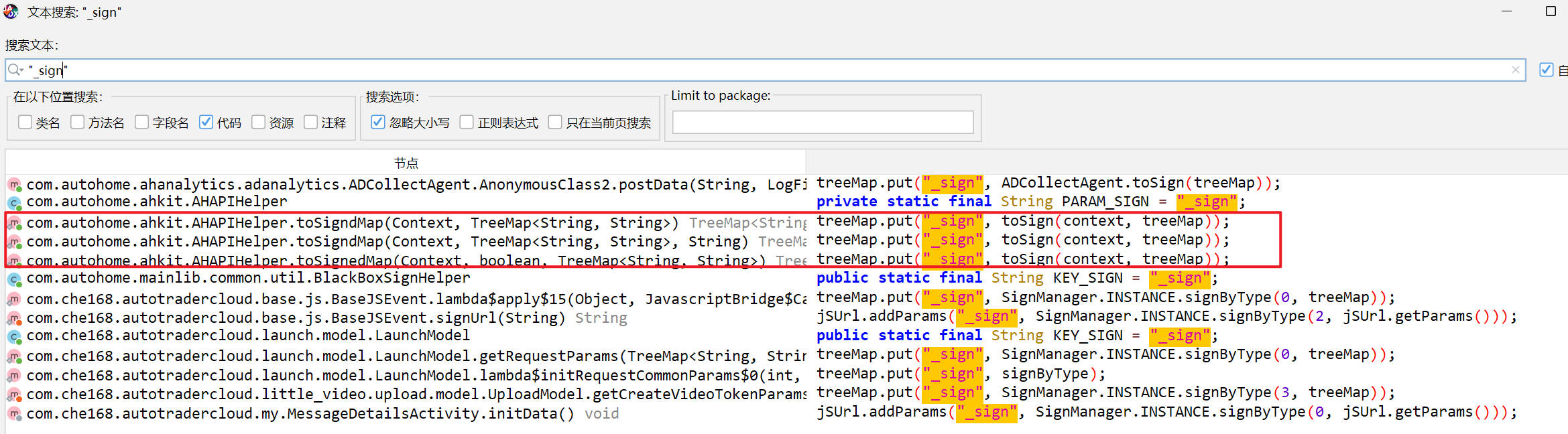Select the LaunchModel.getRequestParams result row
1568x434 pixels.
click(x=416, y=356)
